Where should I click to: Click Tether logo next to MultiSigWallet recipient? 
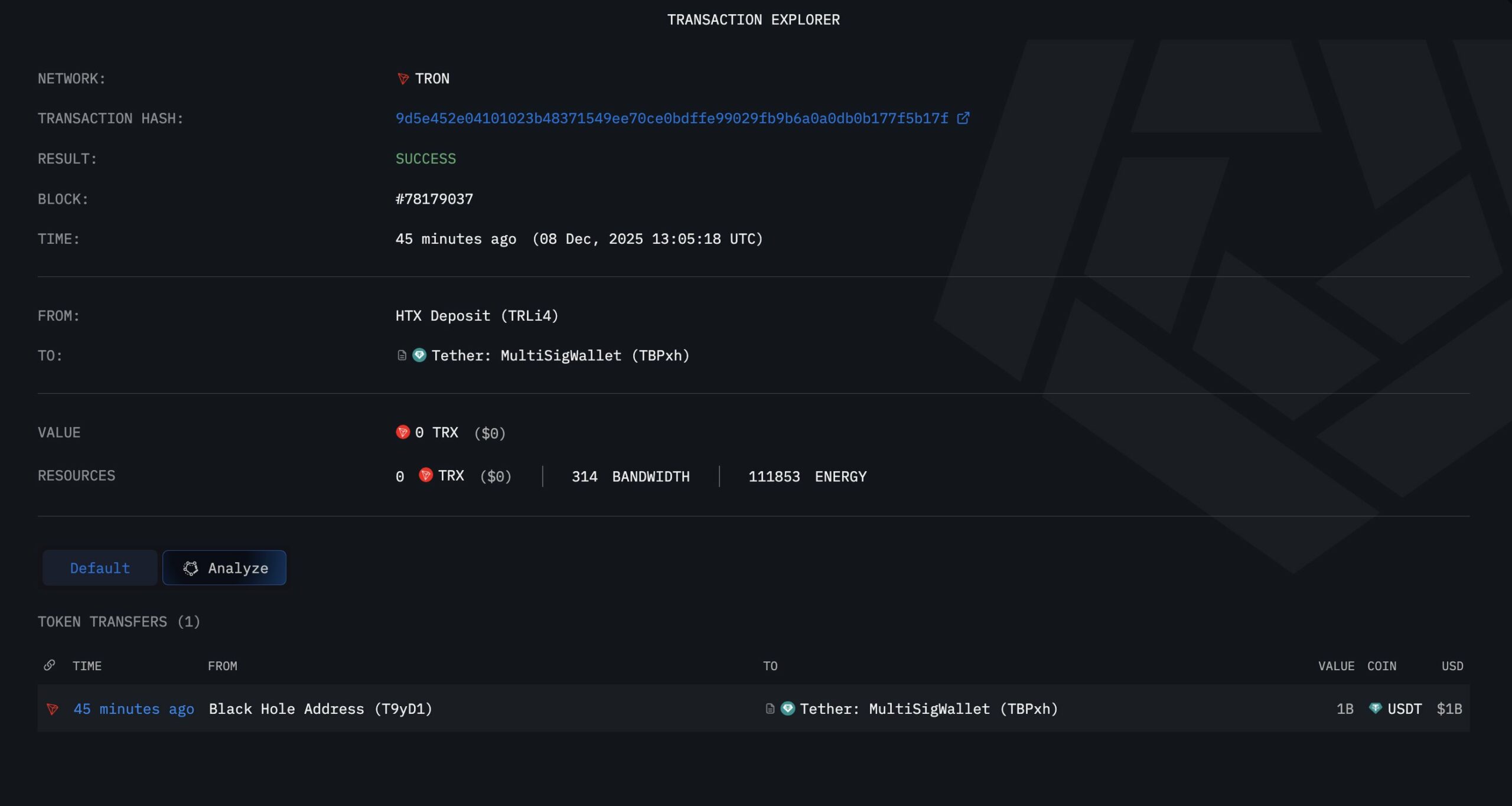pyautogui.click(x=419, y=355)
